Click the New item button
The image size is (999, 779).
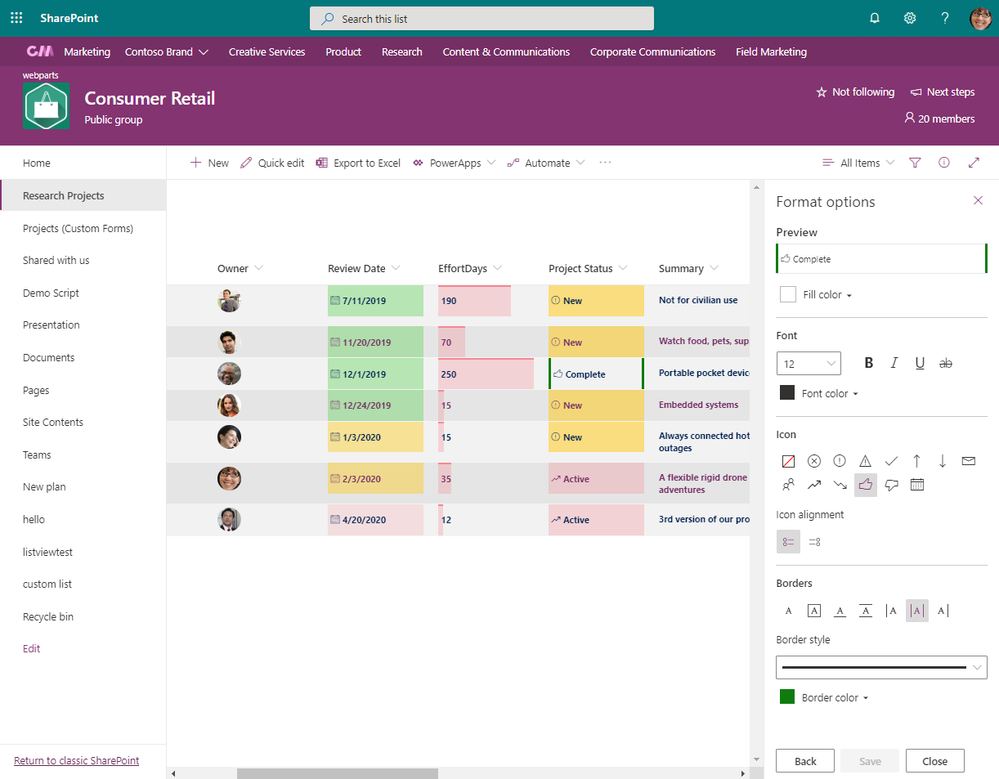click(209, 163)
